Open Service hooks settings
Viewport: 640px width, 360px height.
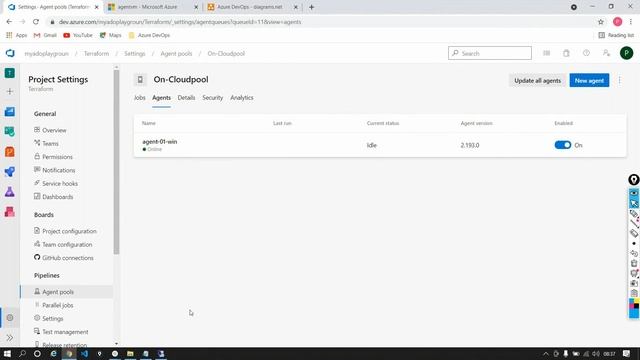click(60, 184)
